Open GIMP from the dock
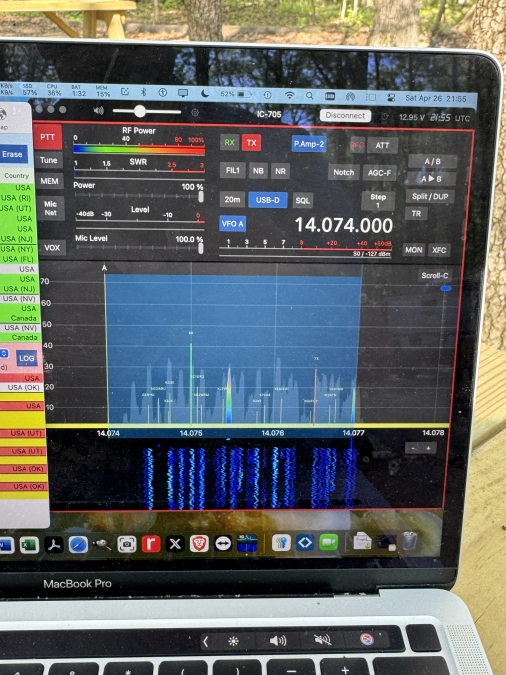Image resolution: width=506 pixels, height=675 pixels. (x=102, y=545)
